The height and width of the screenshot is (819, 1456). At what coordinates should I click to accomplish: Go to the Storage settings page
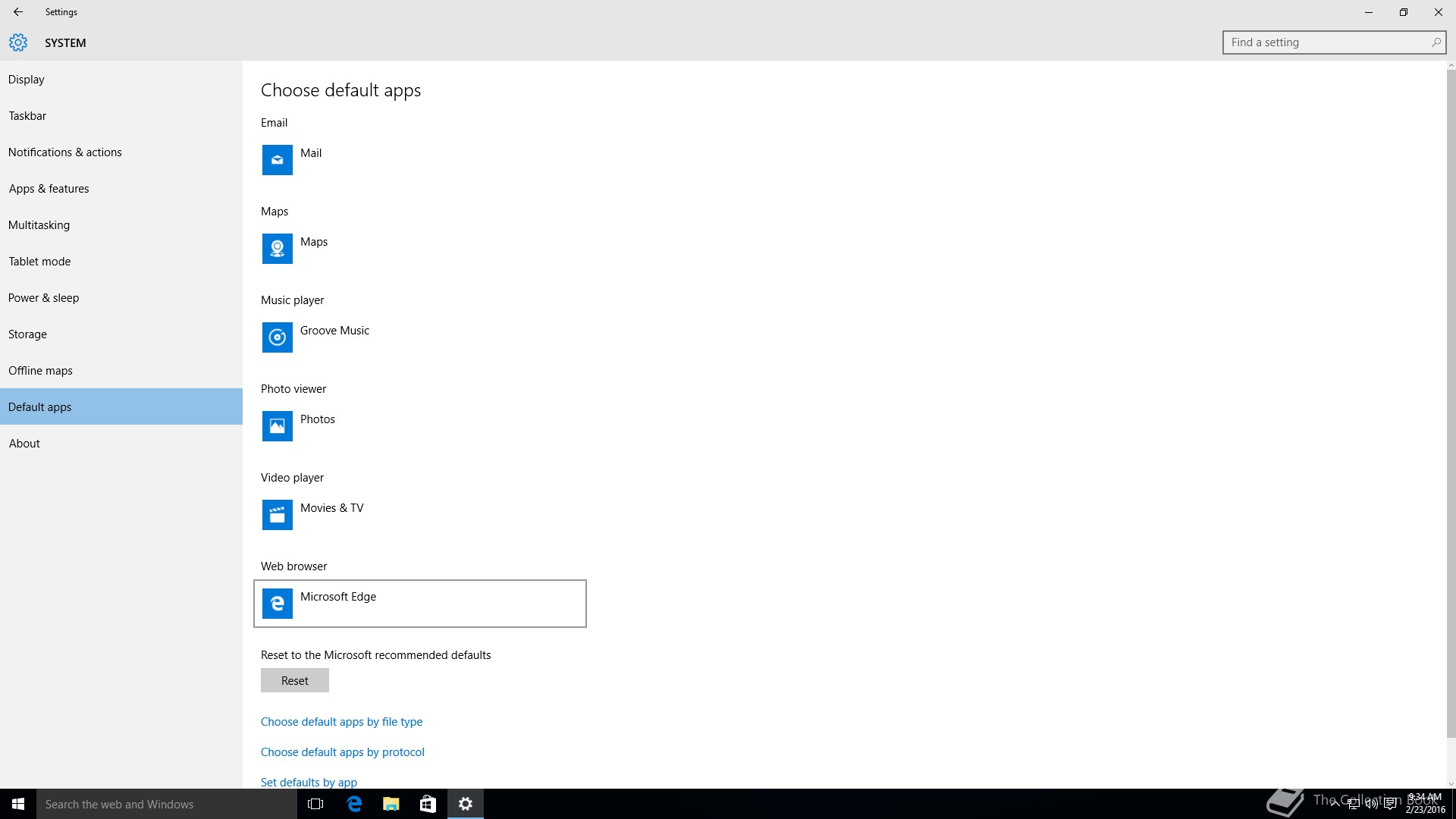coord(27,334)
